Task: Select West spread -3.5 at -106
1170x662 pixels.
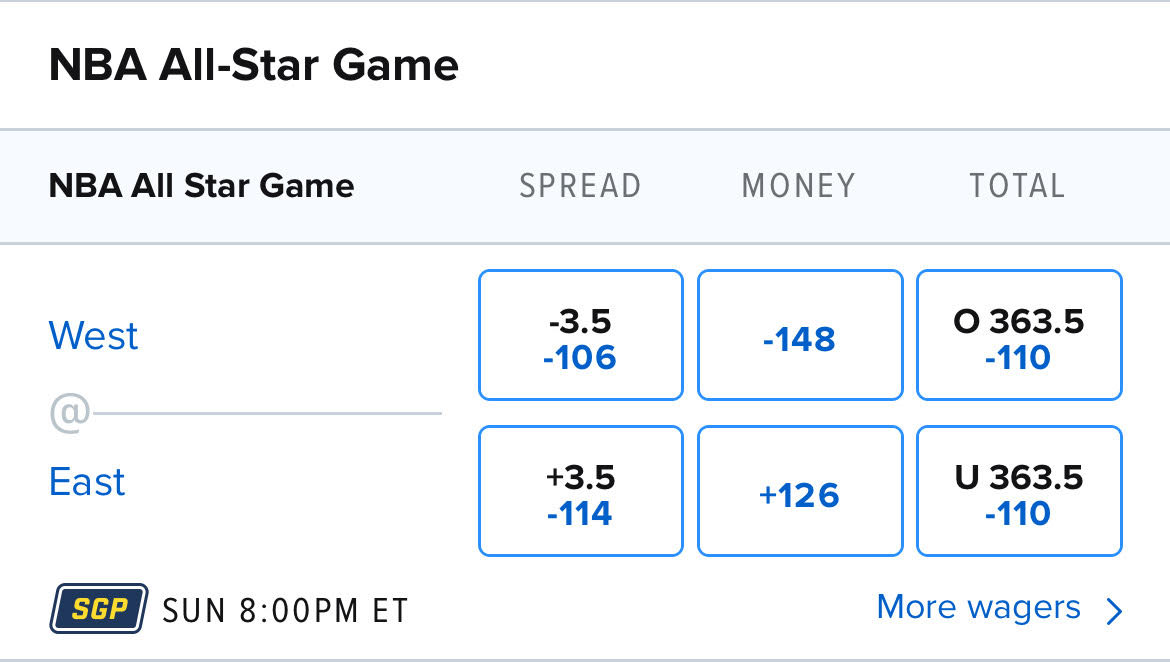Action: 581,335
